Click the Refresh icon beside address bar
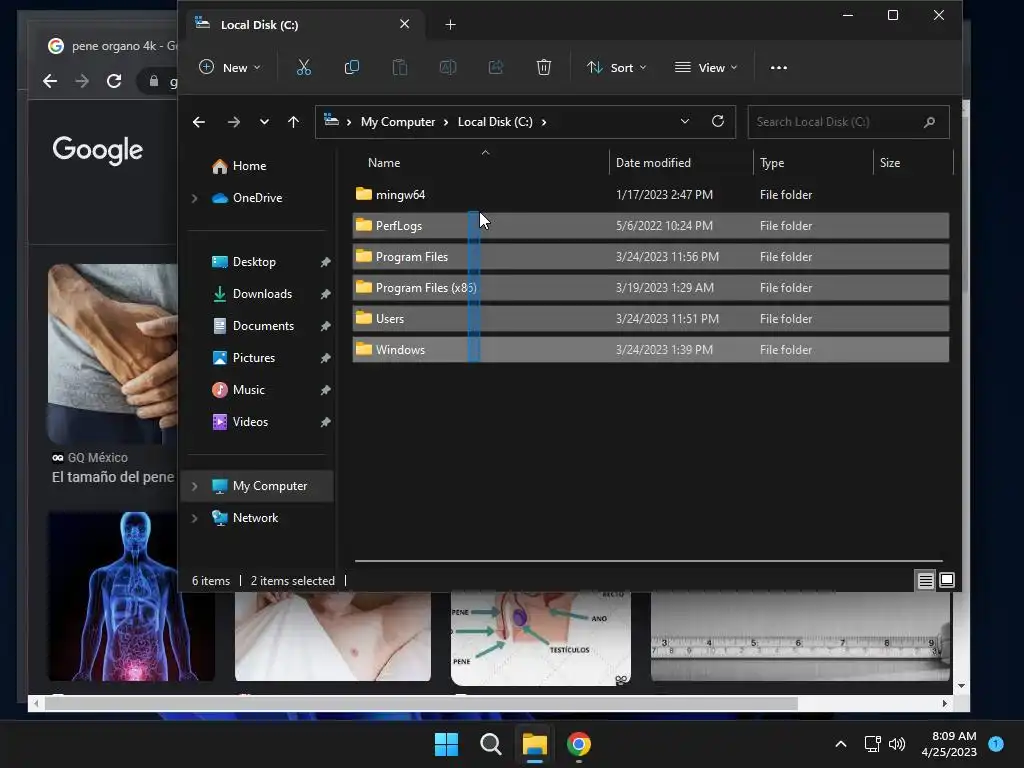Image resolution: width=1024 pixels, height=768 pixels. (717, 121)
